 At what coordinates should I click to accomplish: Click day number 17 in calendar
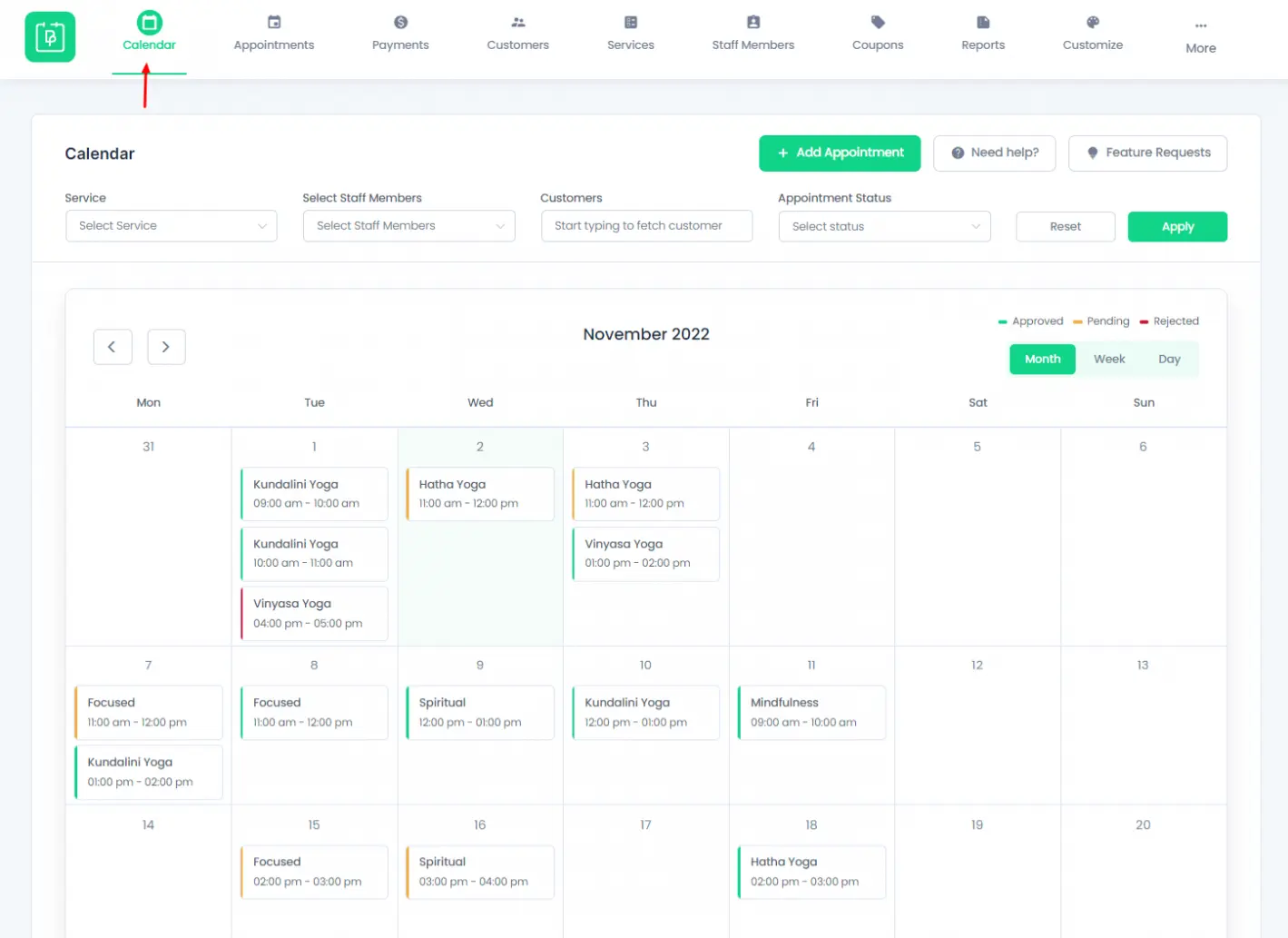(x=645, y=825)
